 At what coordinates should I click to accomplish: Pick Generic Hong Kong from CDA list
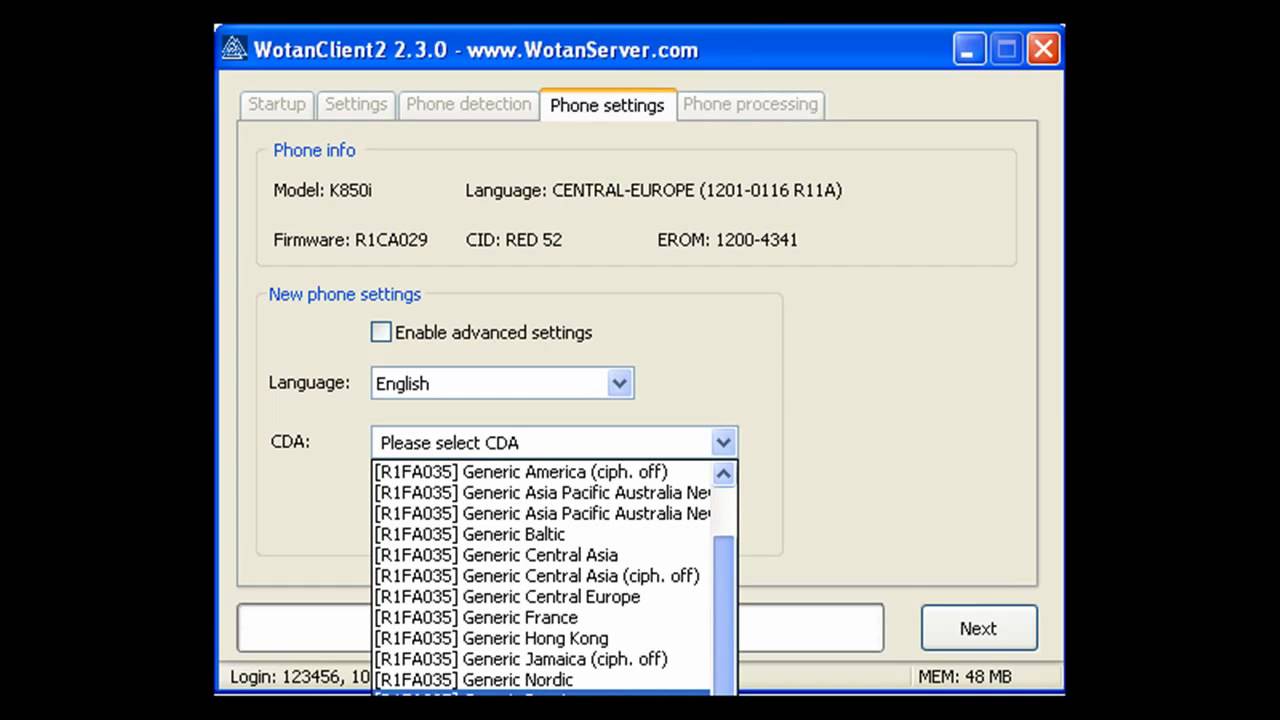[x=541, y=638]
